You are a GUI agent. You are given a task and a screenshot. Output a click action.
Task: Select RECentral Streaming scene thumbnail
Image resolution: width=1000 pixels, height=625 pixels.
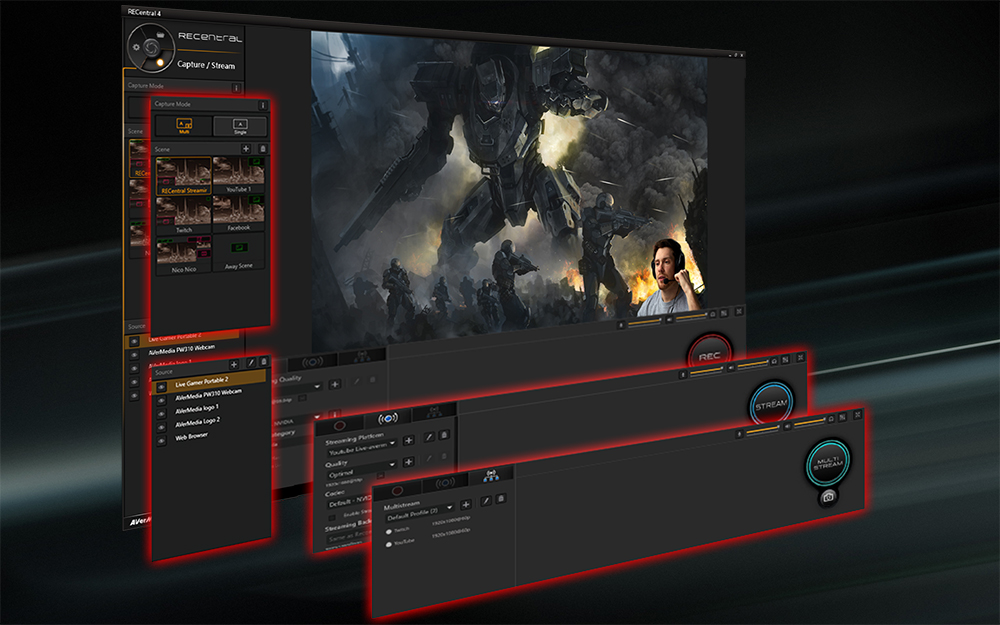tap(184, 175)
